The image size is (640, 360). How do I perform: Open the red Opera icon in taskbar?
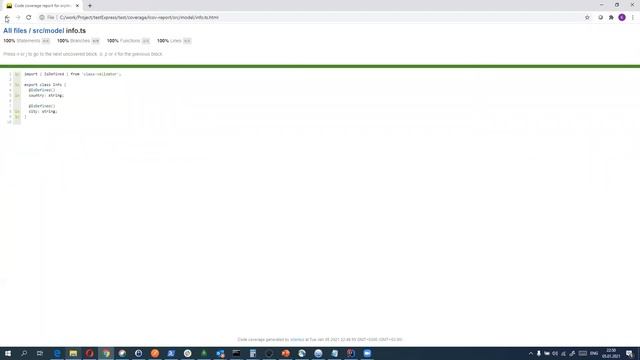(89, 353)
